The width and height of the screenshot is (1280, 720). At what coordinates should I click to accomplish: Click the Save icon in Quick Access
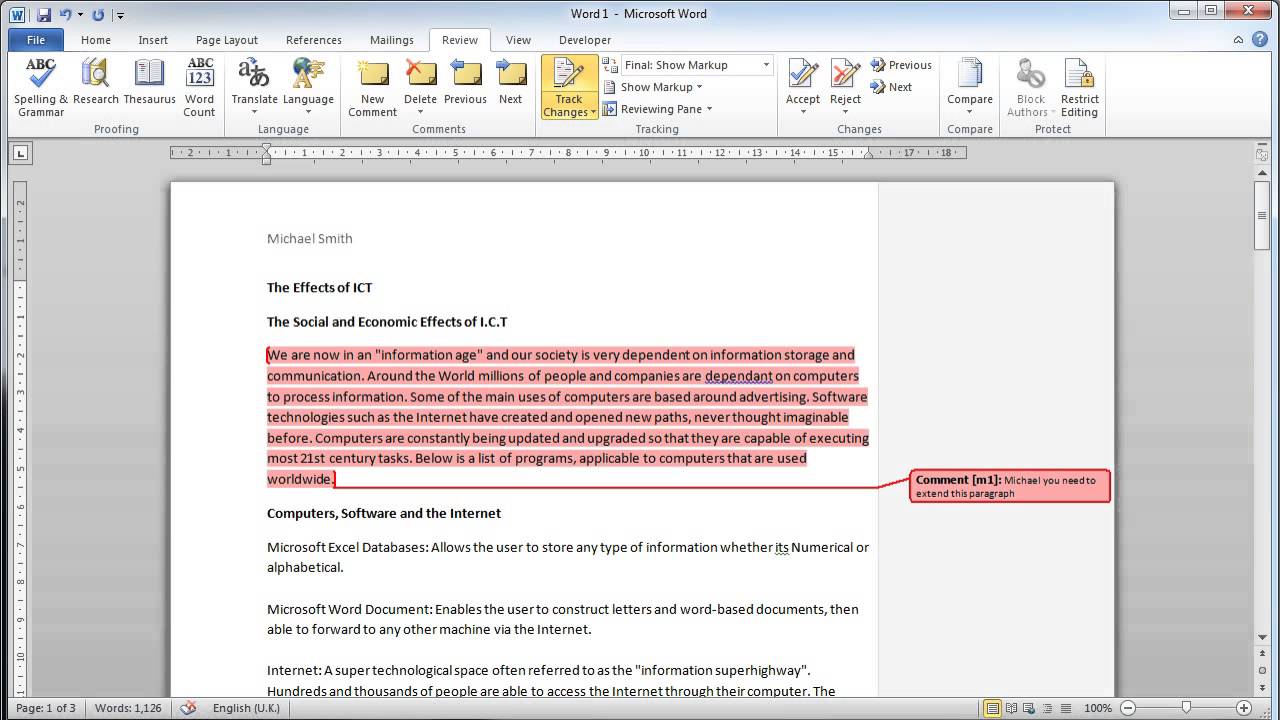click(44, 14)
